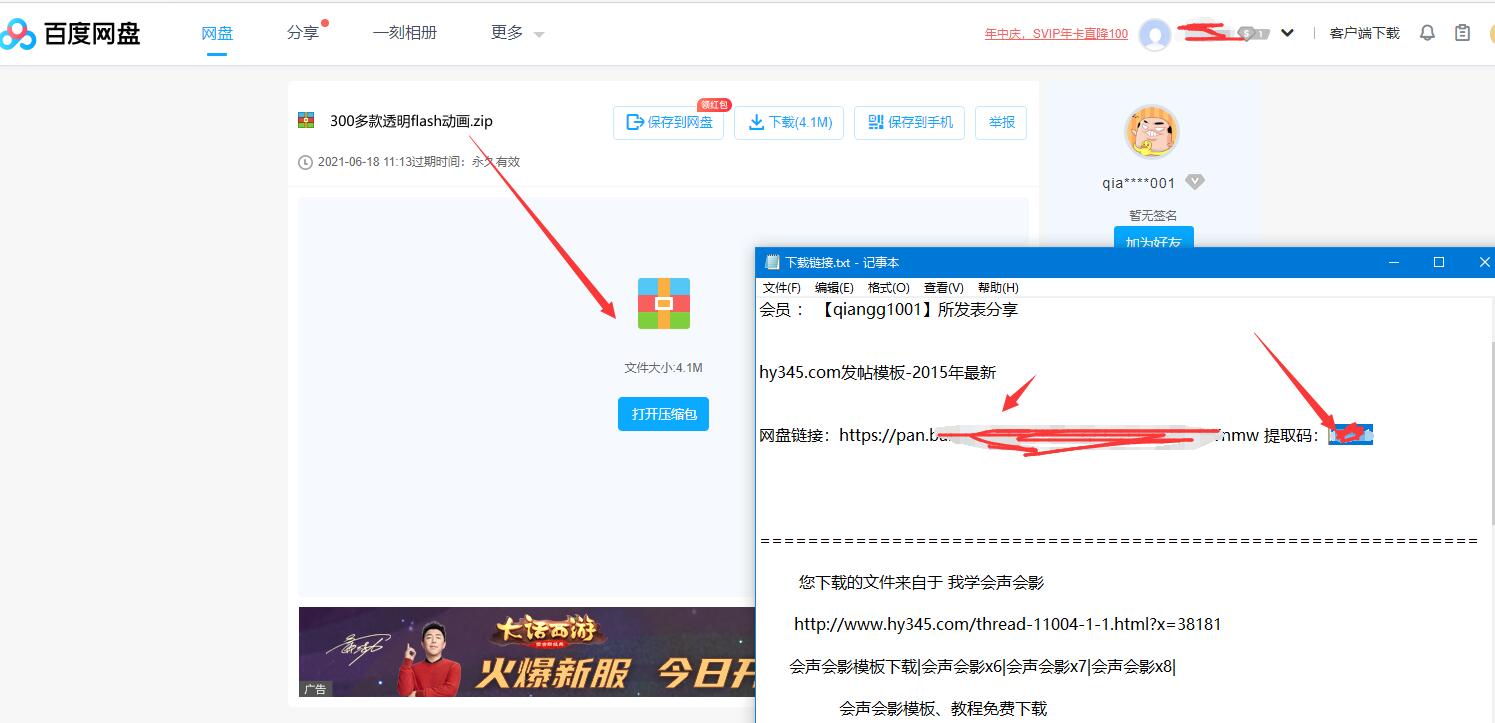Click the zip file icon beside filename
This screenshot has height=723, width=1495.
[x=306, y=121]
